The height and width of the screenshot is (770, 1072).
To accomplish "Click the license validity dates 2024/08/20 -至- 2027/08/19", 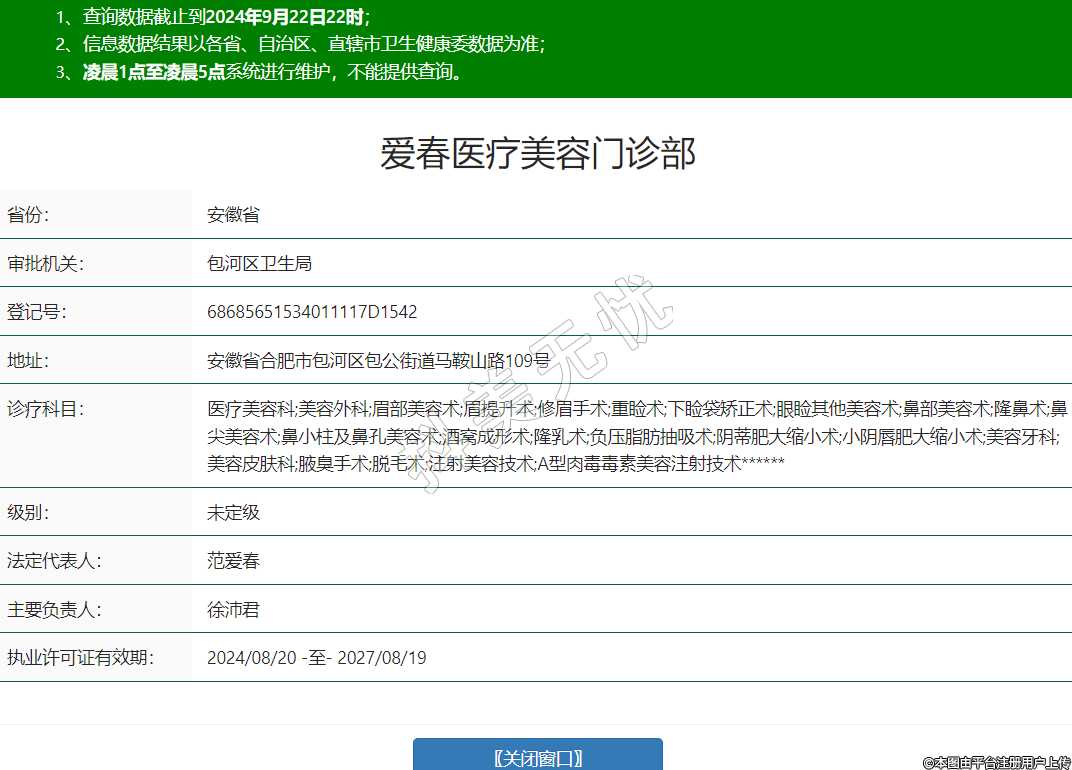I will click(x=316, y=658).
